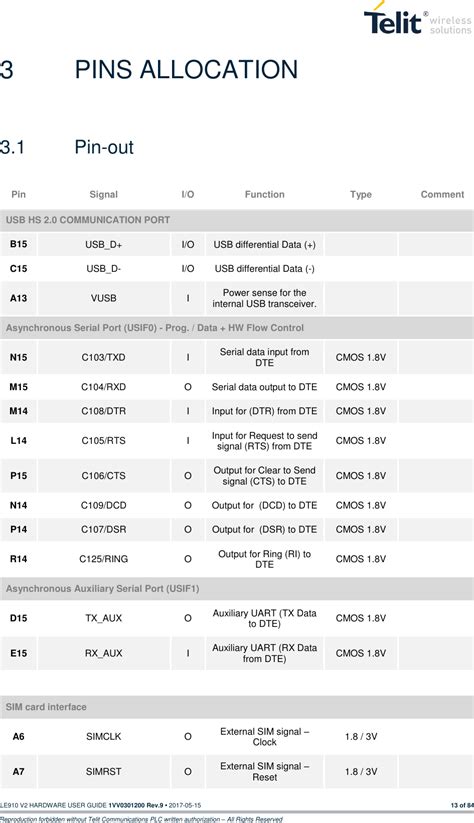Viewport: 474px width, 823px height.
Task: Click the VUSB signal name
Action: click(x=103, y=298)
